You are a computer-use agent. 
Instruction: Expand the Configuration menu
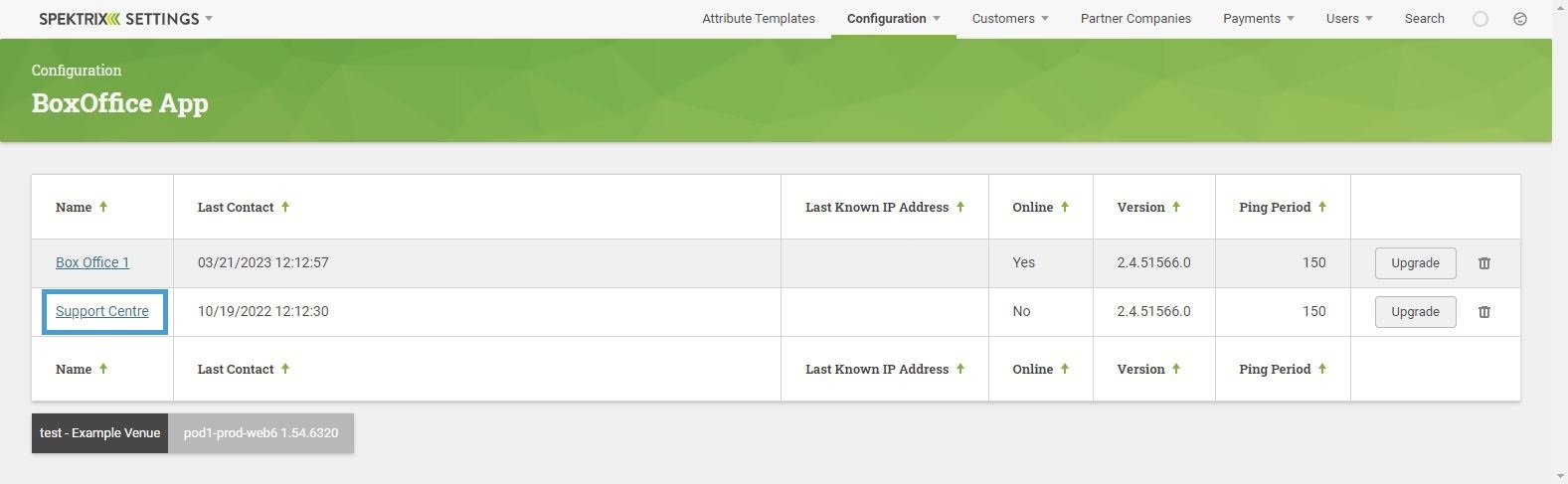pyautogui.click(x=894, y=19)
